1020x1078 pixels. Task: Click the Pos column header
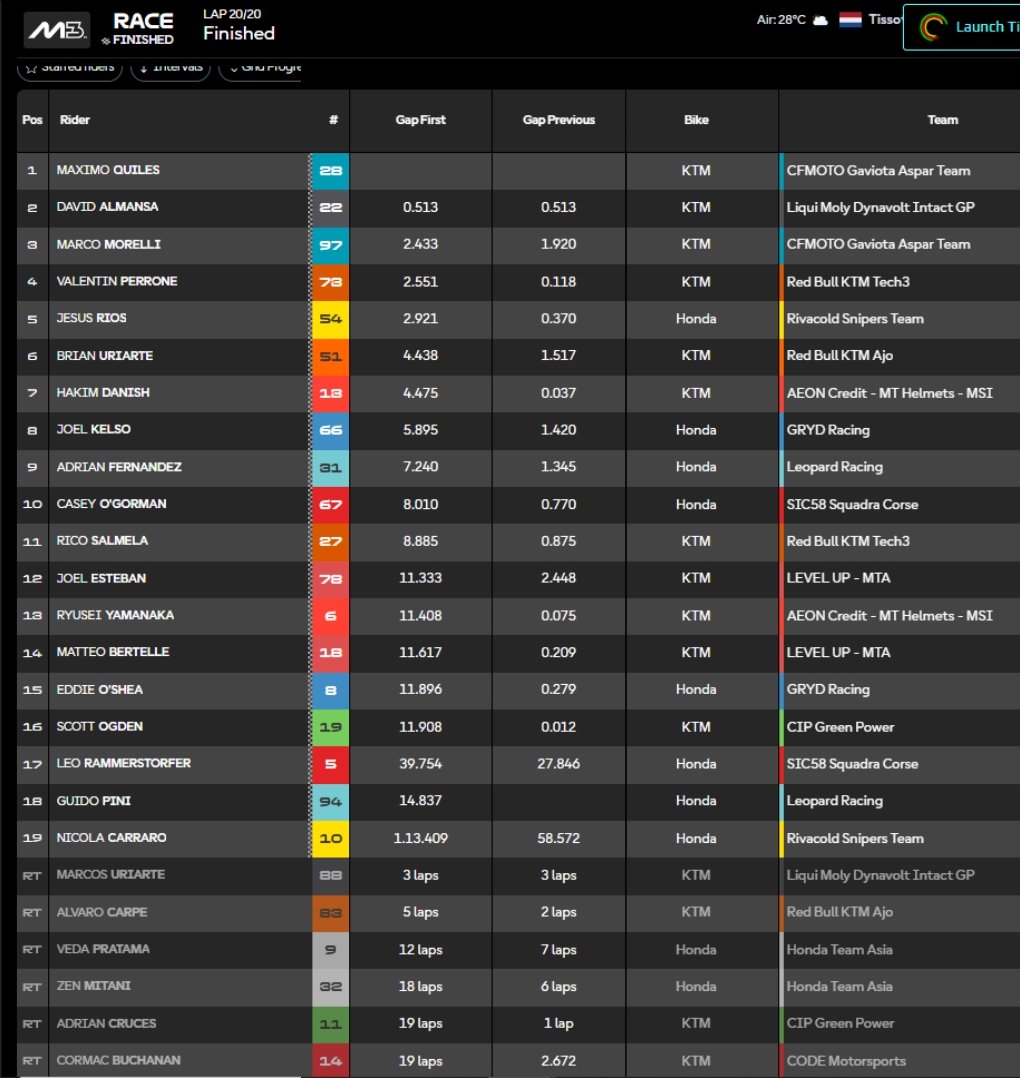(x=32, y=120)
